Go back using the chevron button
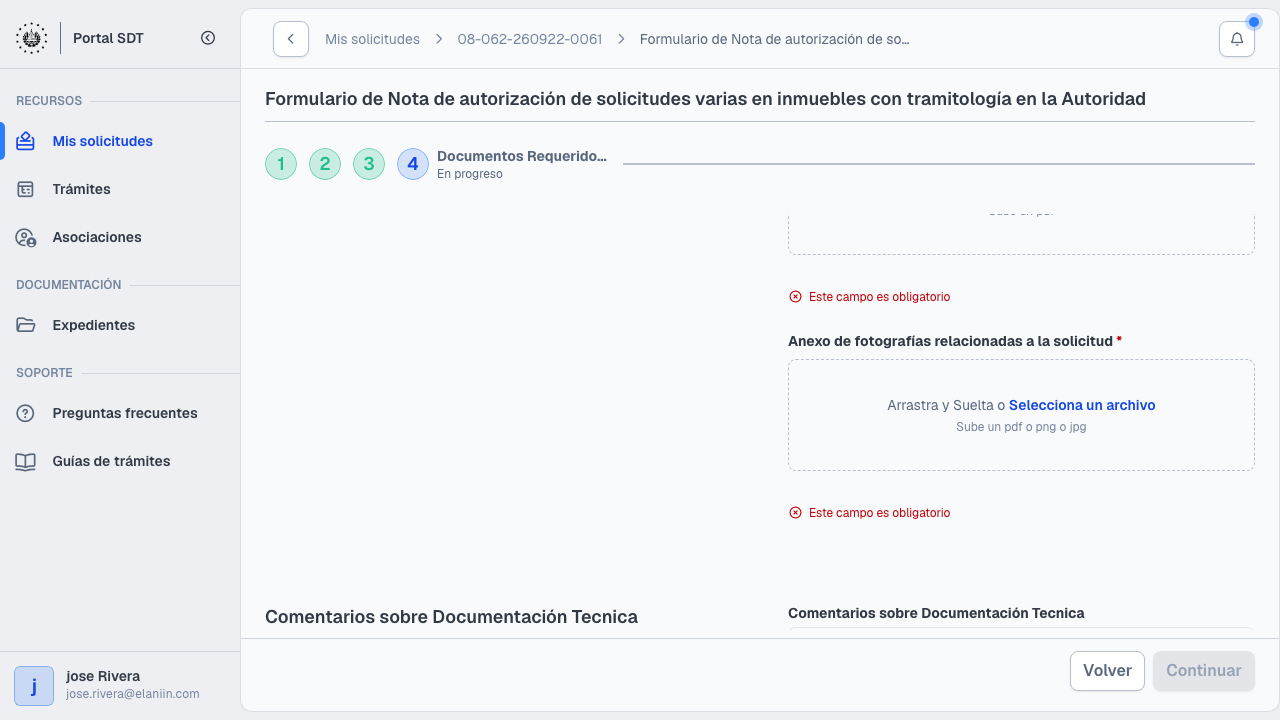 (291, 39)
